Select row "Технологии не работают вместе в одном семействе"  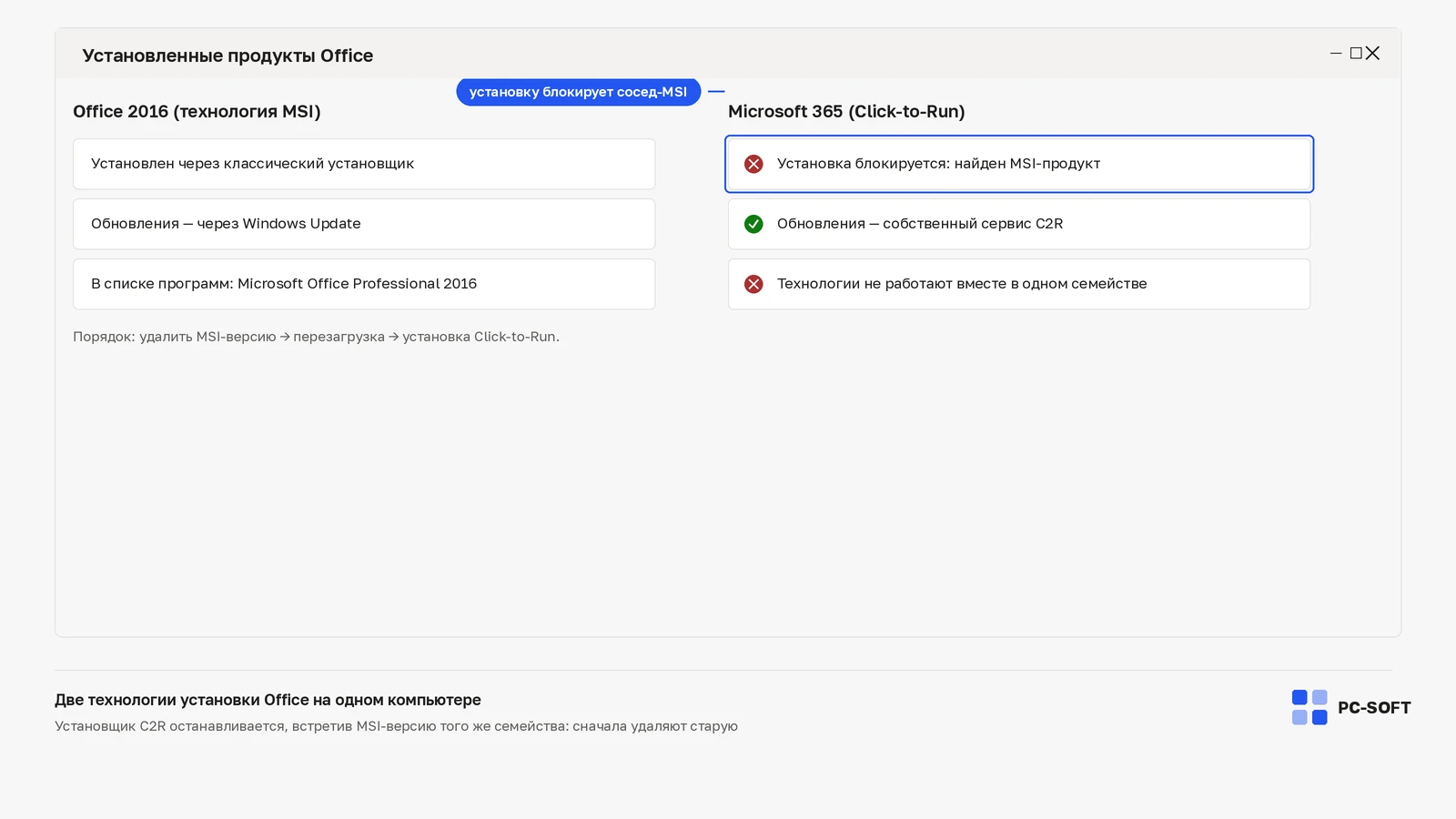(1019, 284)
